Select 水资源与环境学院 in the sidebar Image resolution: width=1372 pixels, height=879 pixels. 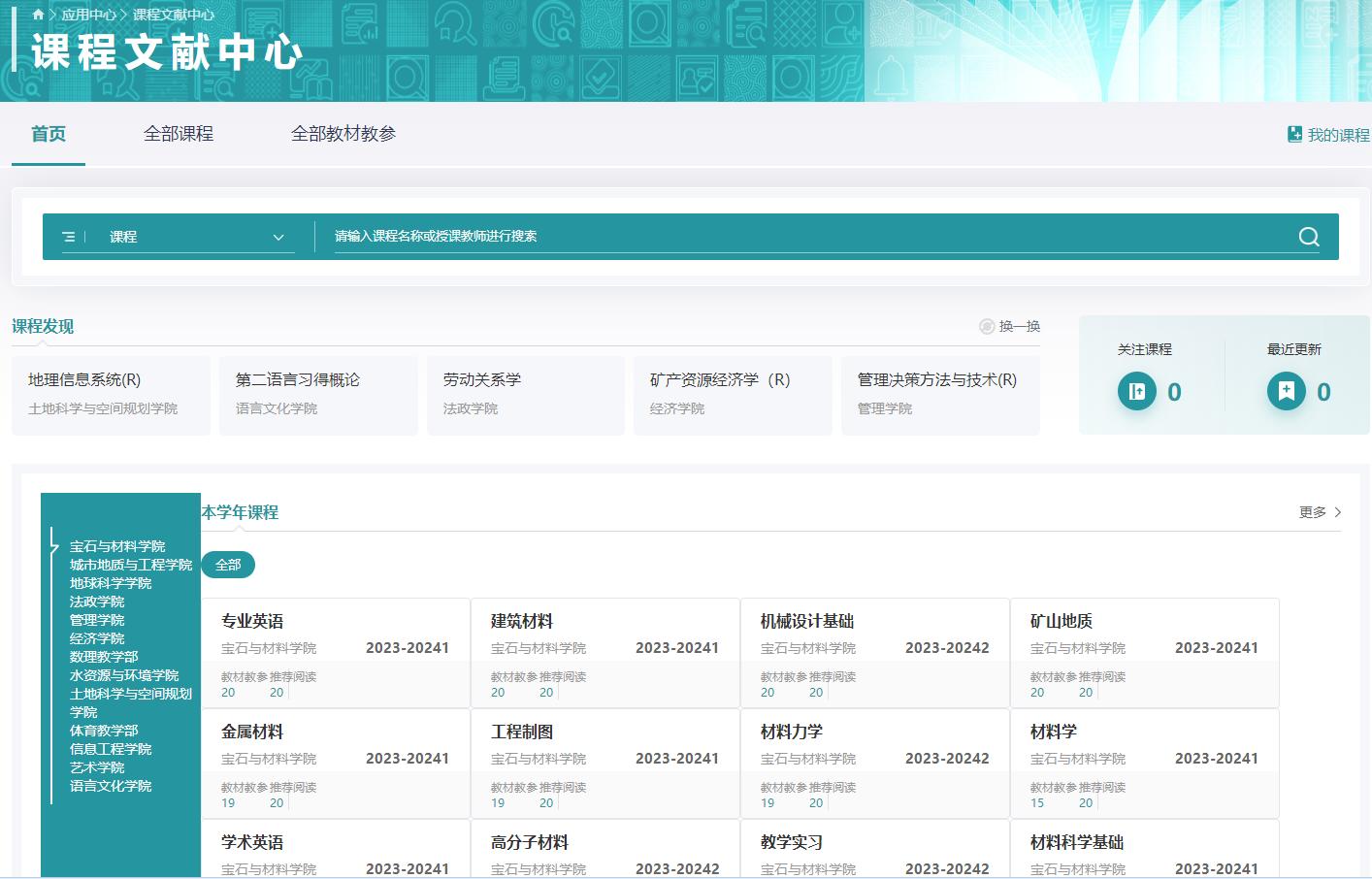tap(124, 675)
